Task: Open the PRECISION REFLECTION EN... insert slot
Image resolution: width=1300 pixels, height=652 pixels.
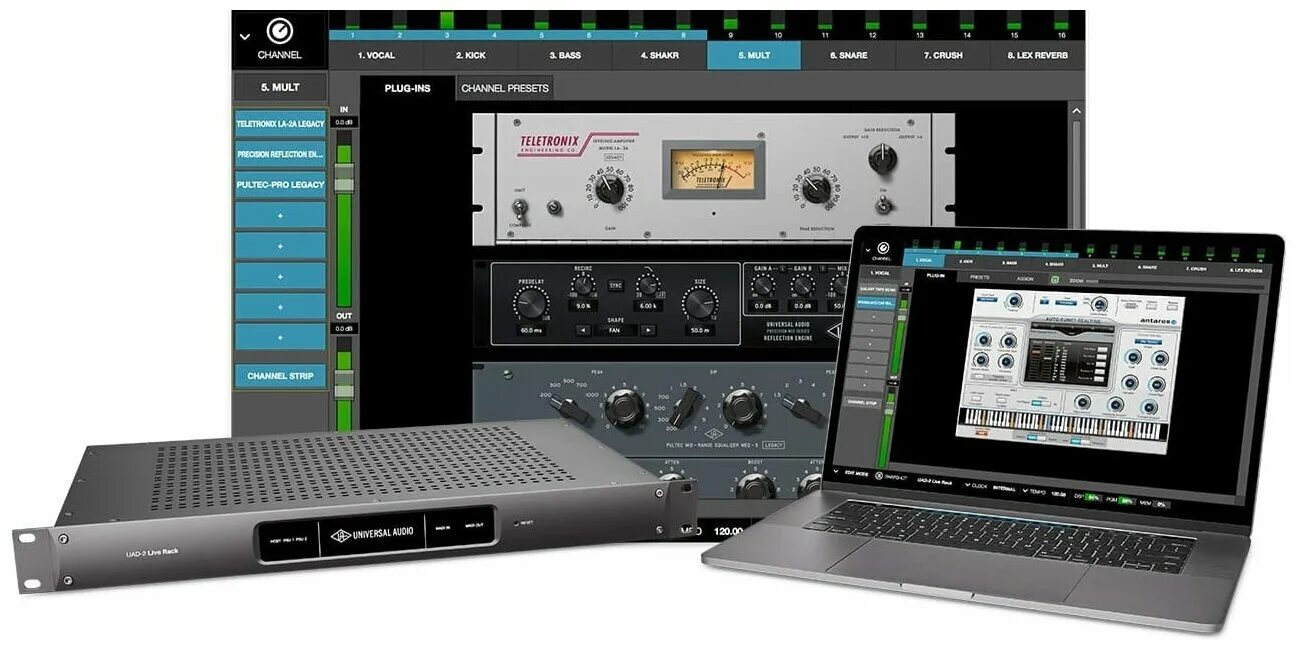Action: pyautogui.click(x=280, y=154)
